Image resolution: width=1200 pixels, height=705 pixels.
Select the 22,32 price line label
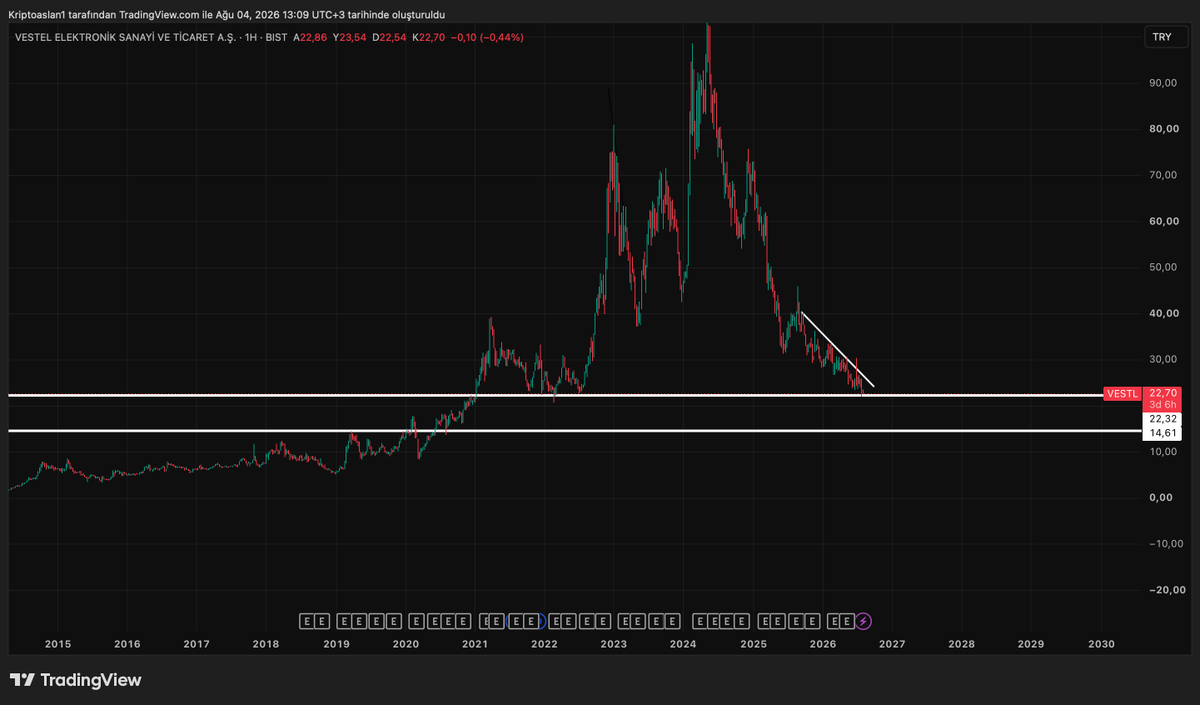(1162, 419)
